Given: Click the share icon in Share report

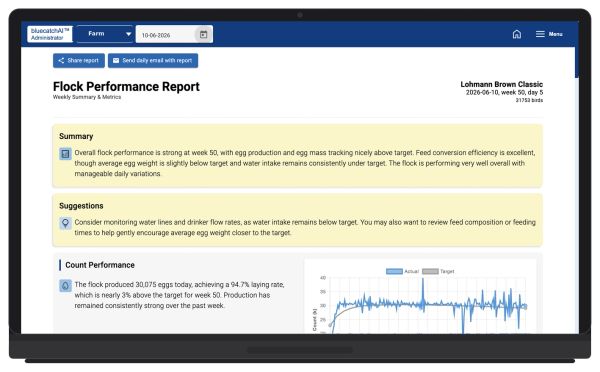Looking at the screenshot, I should 61,60.
